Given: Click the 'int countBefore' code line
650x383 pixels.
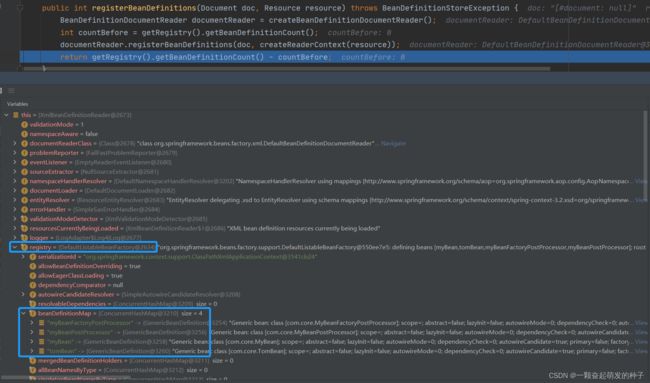Looking at the screenshot, I should click(x=189, y=32).
